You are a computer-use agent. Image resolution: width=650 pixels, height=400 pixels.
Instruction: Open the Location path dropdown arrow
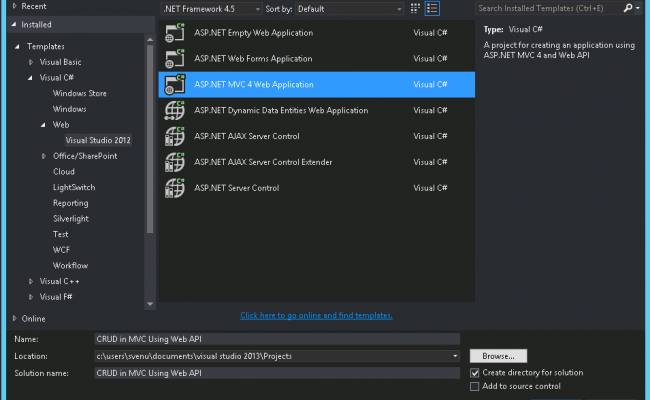[455, 356]
